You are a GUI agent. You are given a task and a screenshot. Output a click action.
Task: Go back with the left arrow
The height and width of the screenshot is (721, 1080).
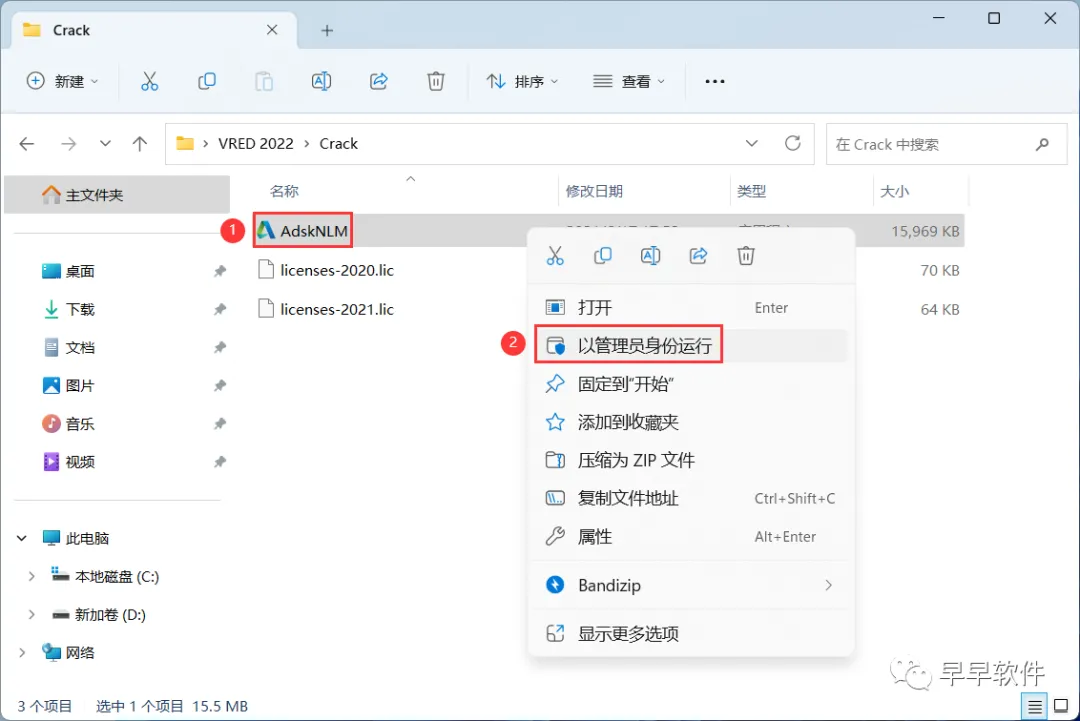click(x=27, y=144)
